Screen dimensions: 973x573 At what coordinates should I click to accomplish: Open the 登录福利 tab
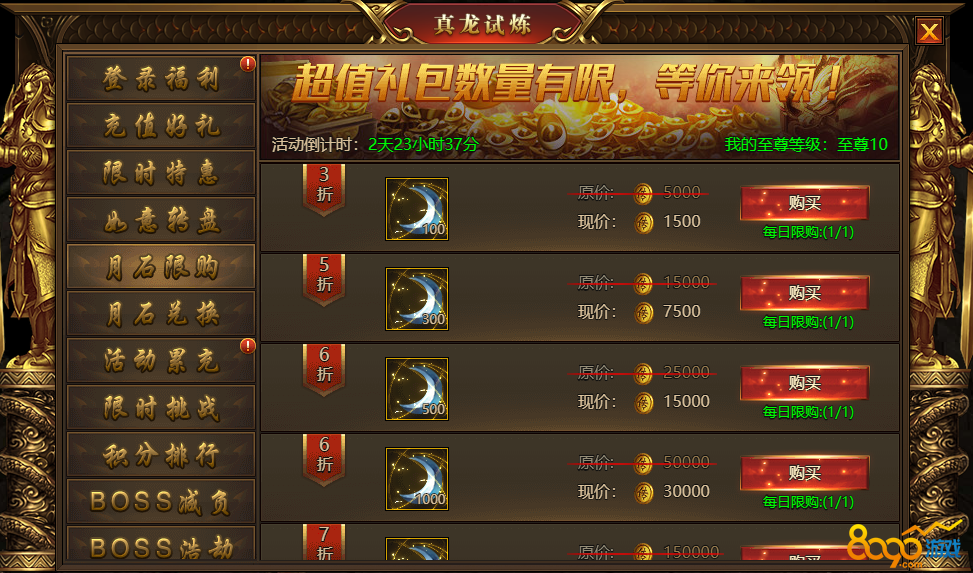[161, 78]
